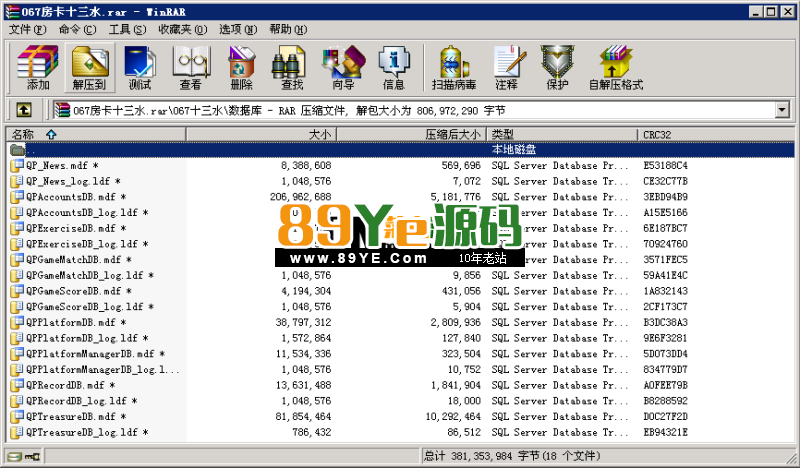Click the key icon in status bar
The image size is (800, 468).
[32, 456]
